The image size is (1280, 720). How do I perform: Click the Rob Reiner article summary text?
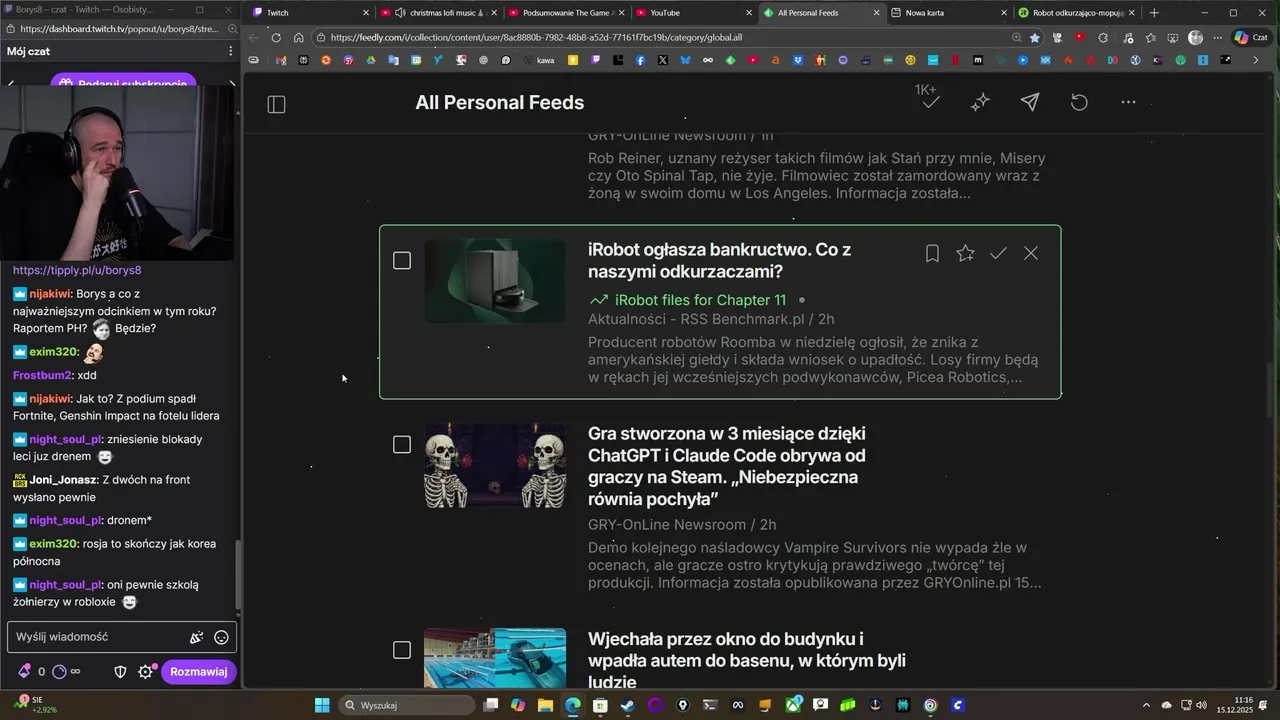[x=817, y=175]
